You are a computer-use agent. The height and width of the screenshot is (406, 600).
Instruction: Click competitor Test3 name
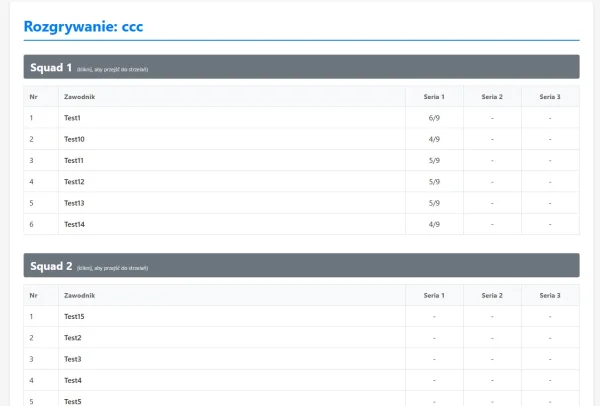click(x=72, y=359)
